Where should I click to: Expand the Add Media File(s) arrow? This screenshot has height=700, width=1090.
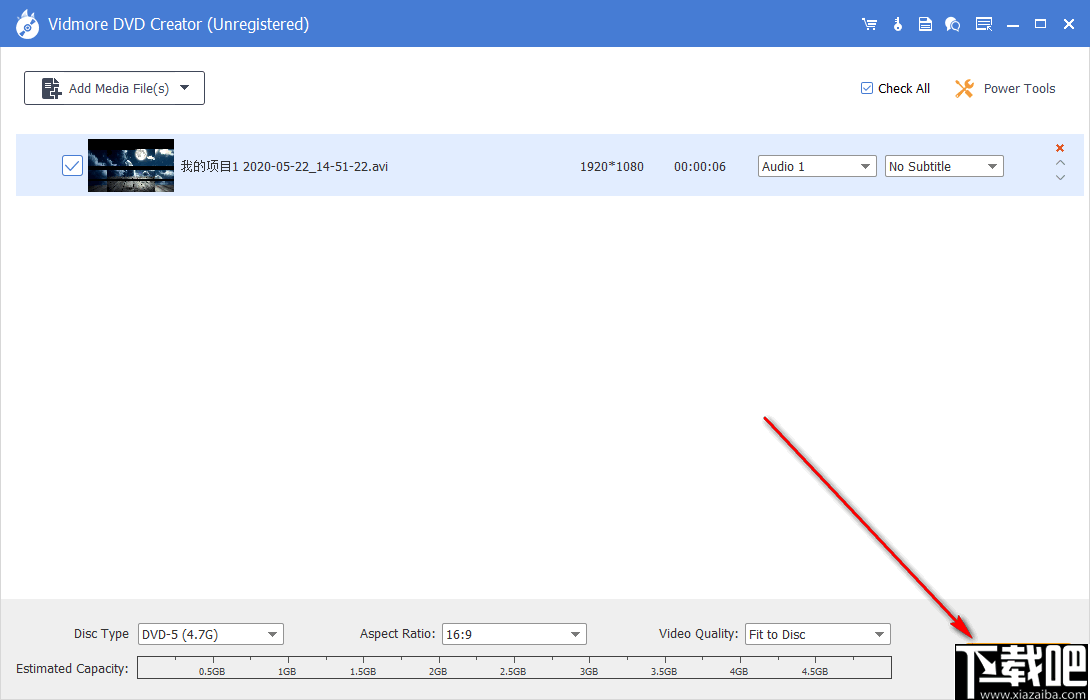185,88
